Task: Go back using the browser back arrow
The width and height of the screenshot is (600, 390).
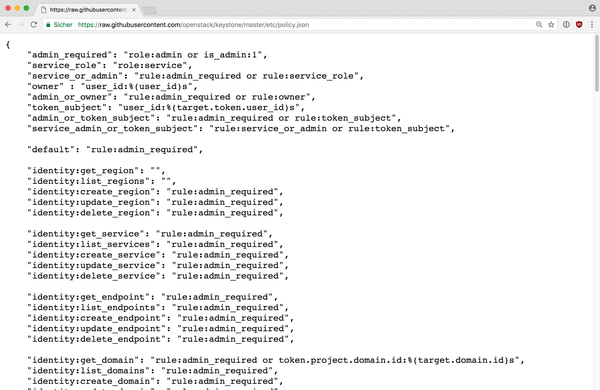Action: [x=8, y=24]
